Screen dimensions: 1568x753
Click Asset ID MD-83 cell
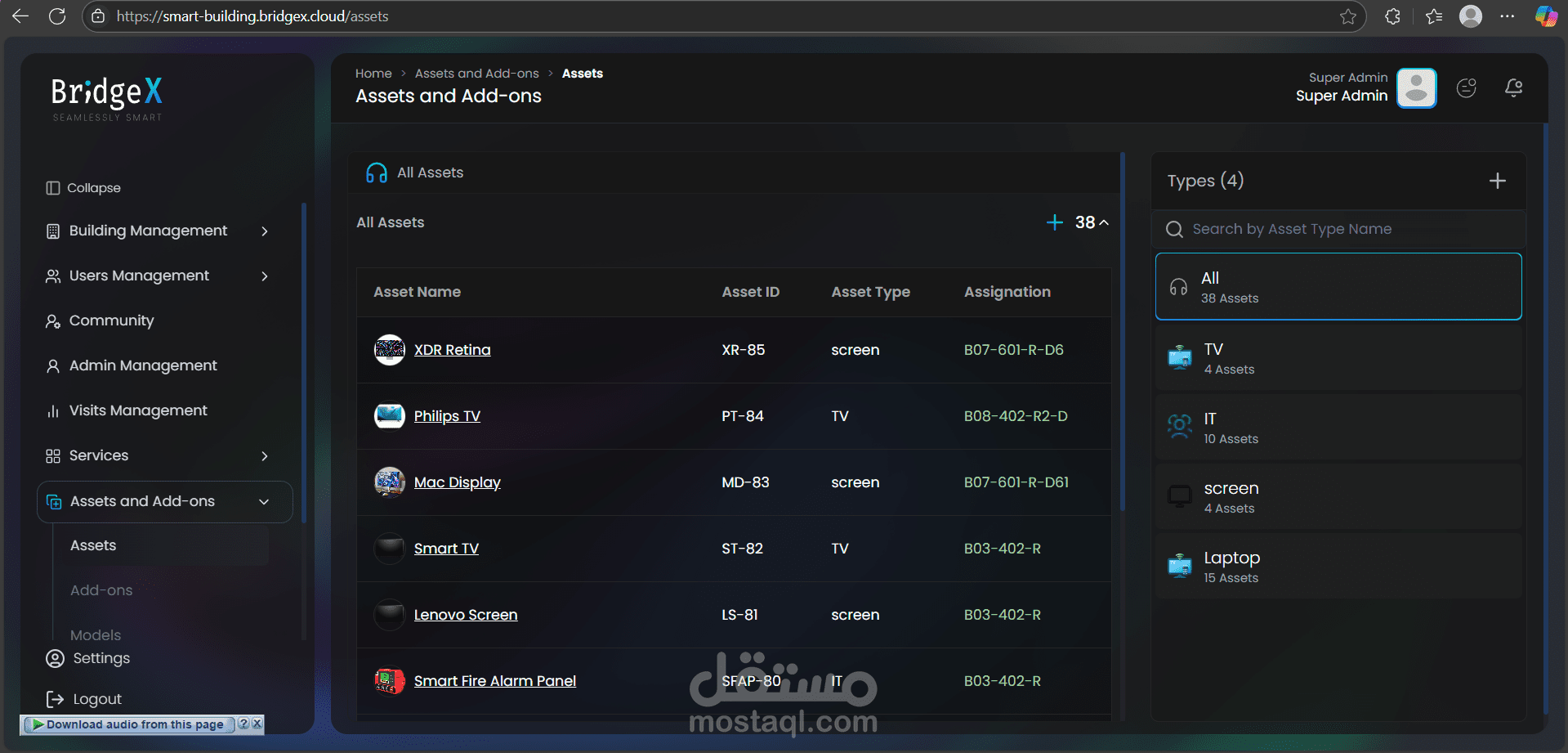[745, 482]
